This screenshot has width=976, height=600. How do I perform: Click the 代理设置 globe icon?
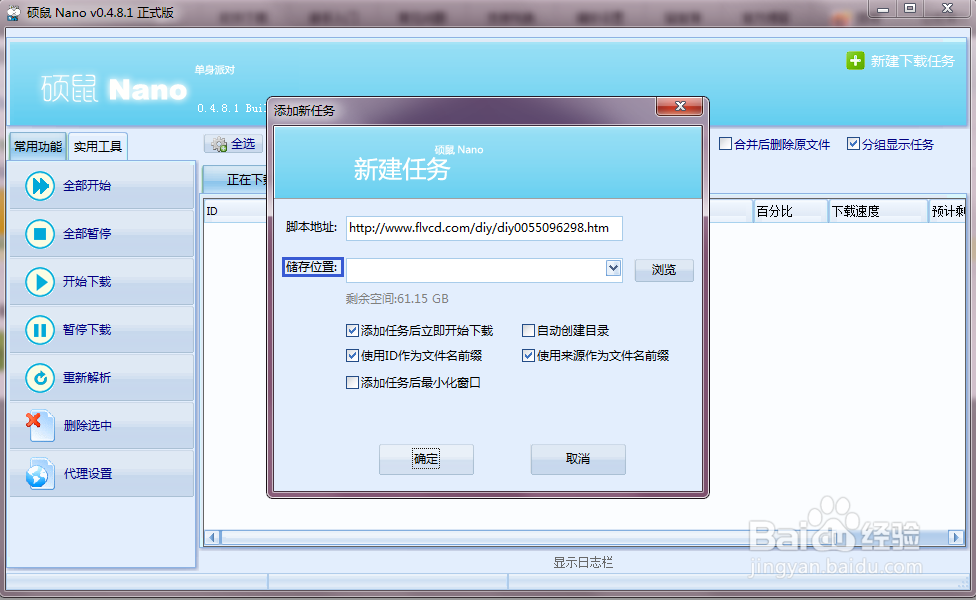point(40,474)
